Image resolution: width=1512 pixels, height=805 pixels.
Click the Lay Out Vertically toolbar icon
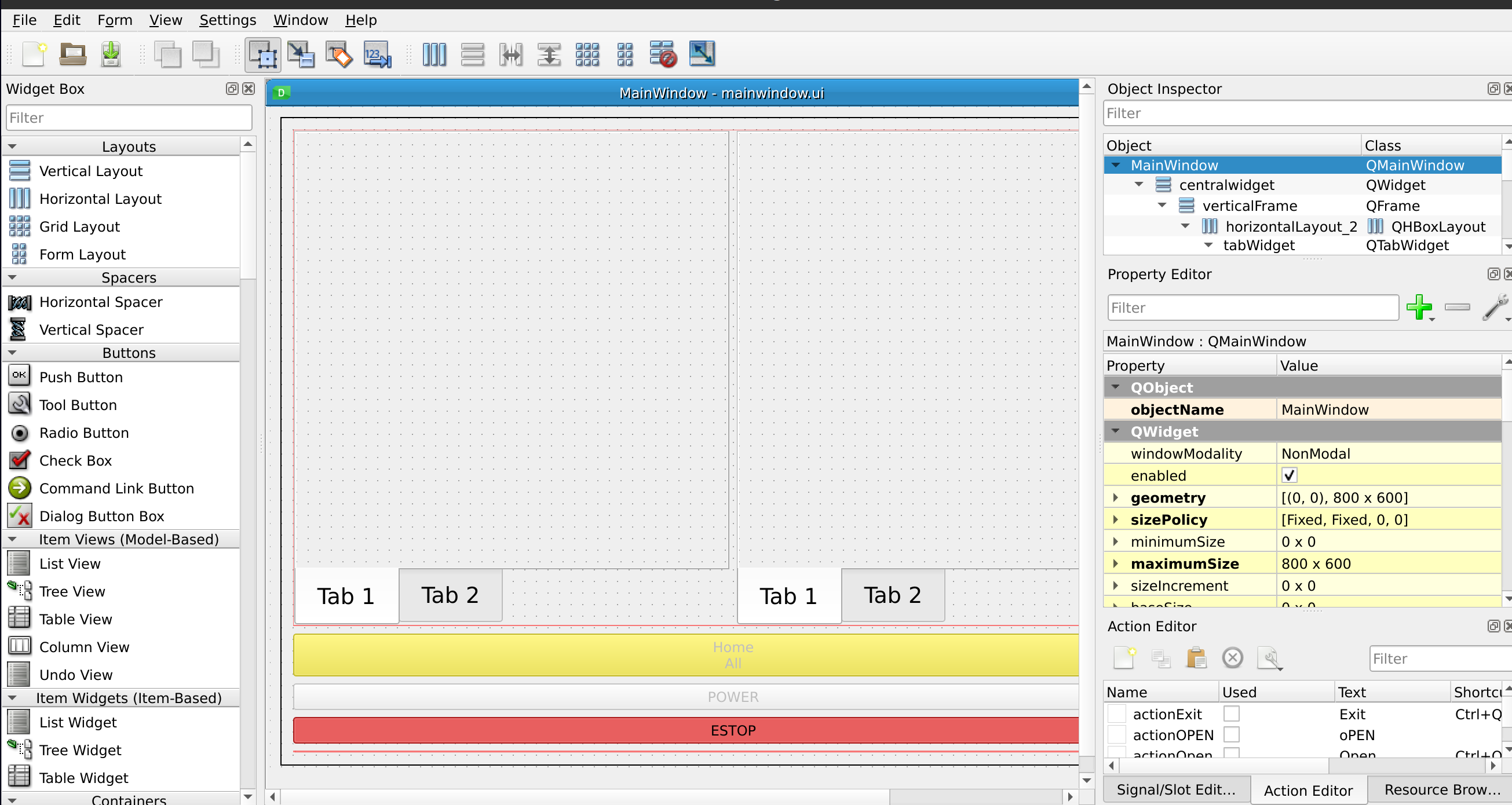(473, 54)
